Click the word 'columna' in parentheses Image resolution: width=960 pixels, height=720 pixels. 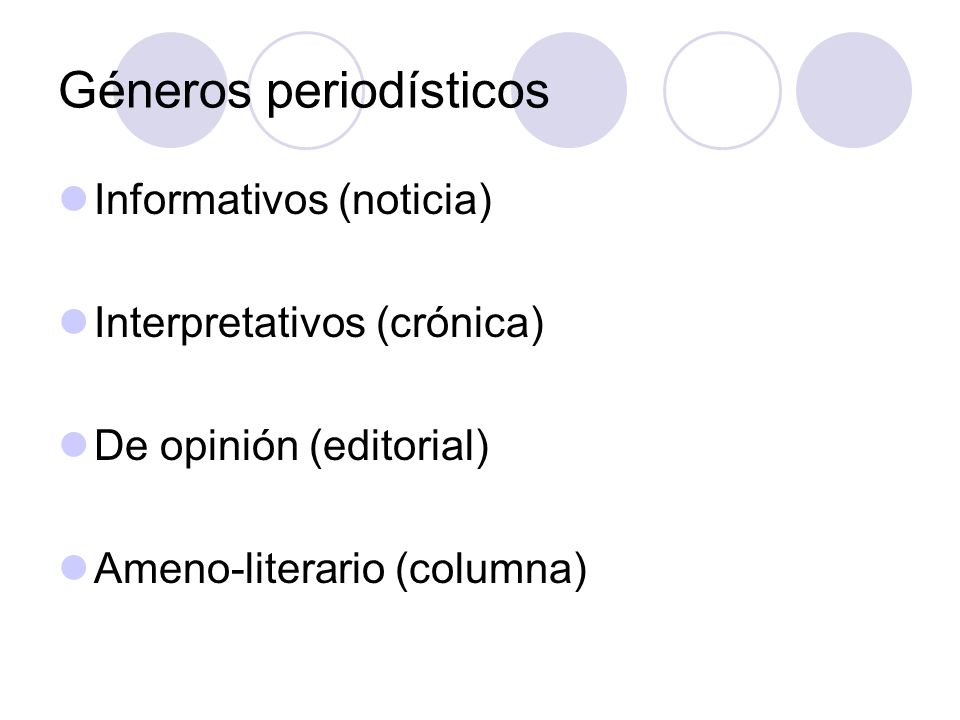490,569
